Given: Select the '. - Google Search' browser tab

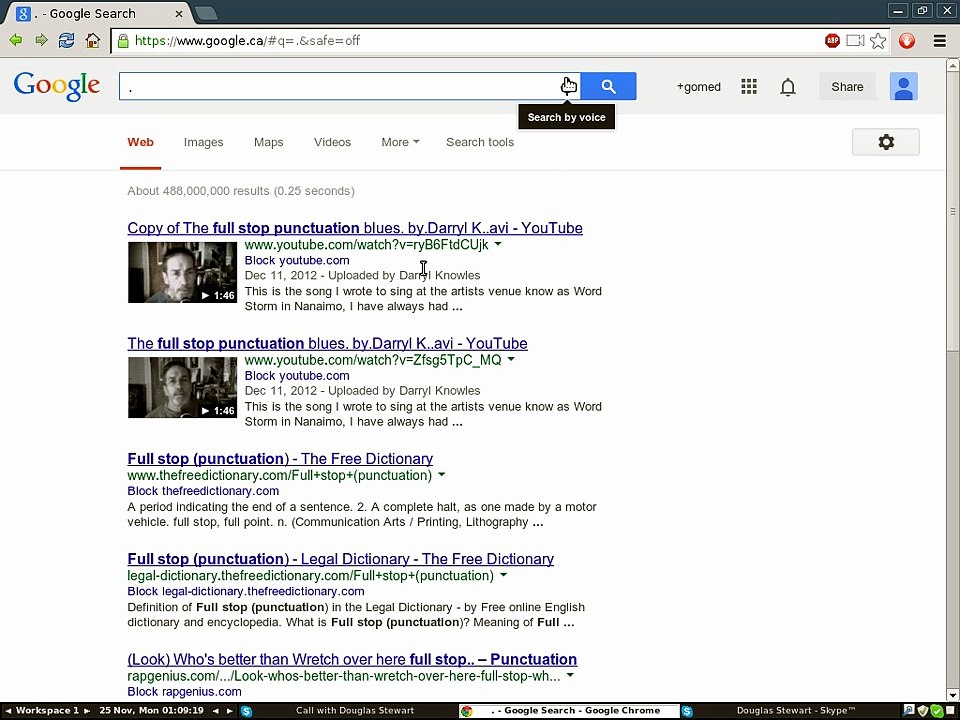Looking at the screenshot, I should 98,13.
